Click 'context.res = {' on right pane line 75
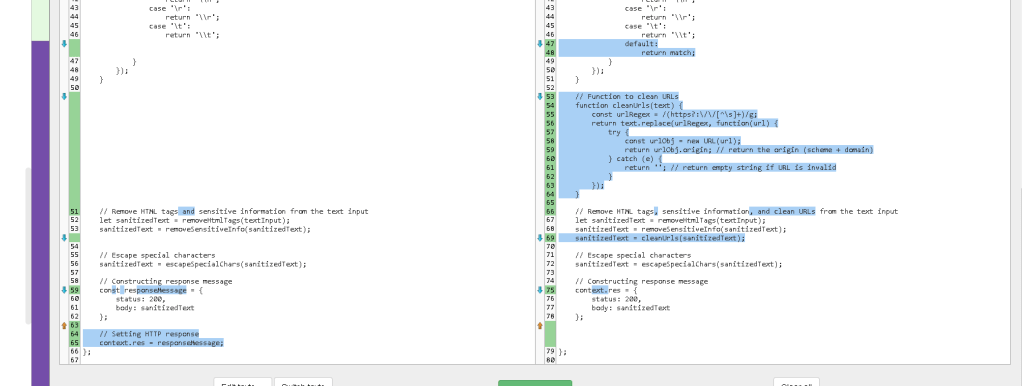This screenshot has height=386, width=1022. [x=606, y=290]
